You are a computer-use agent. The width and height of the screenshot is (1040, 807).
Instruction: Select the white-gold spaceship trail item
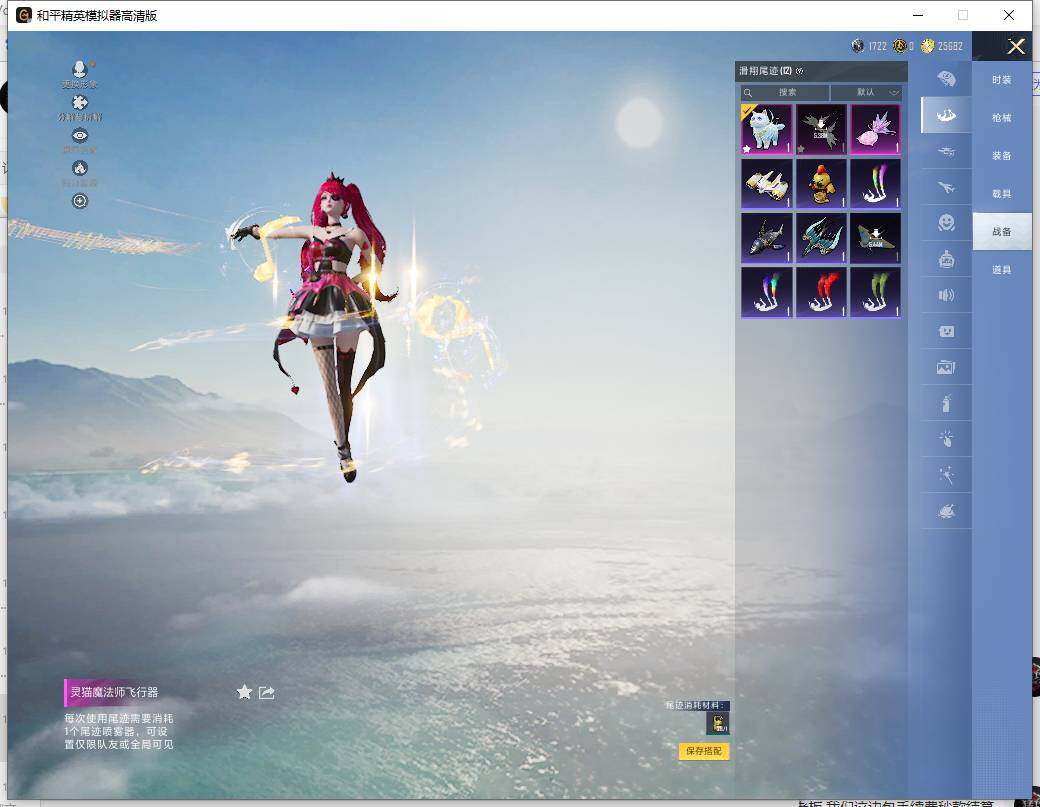click(x=767, y=183)
